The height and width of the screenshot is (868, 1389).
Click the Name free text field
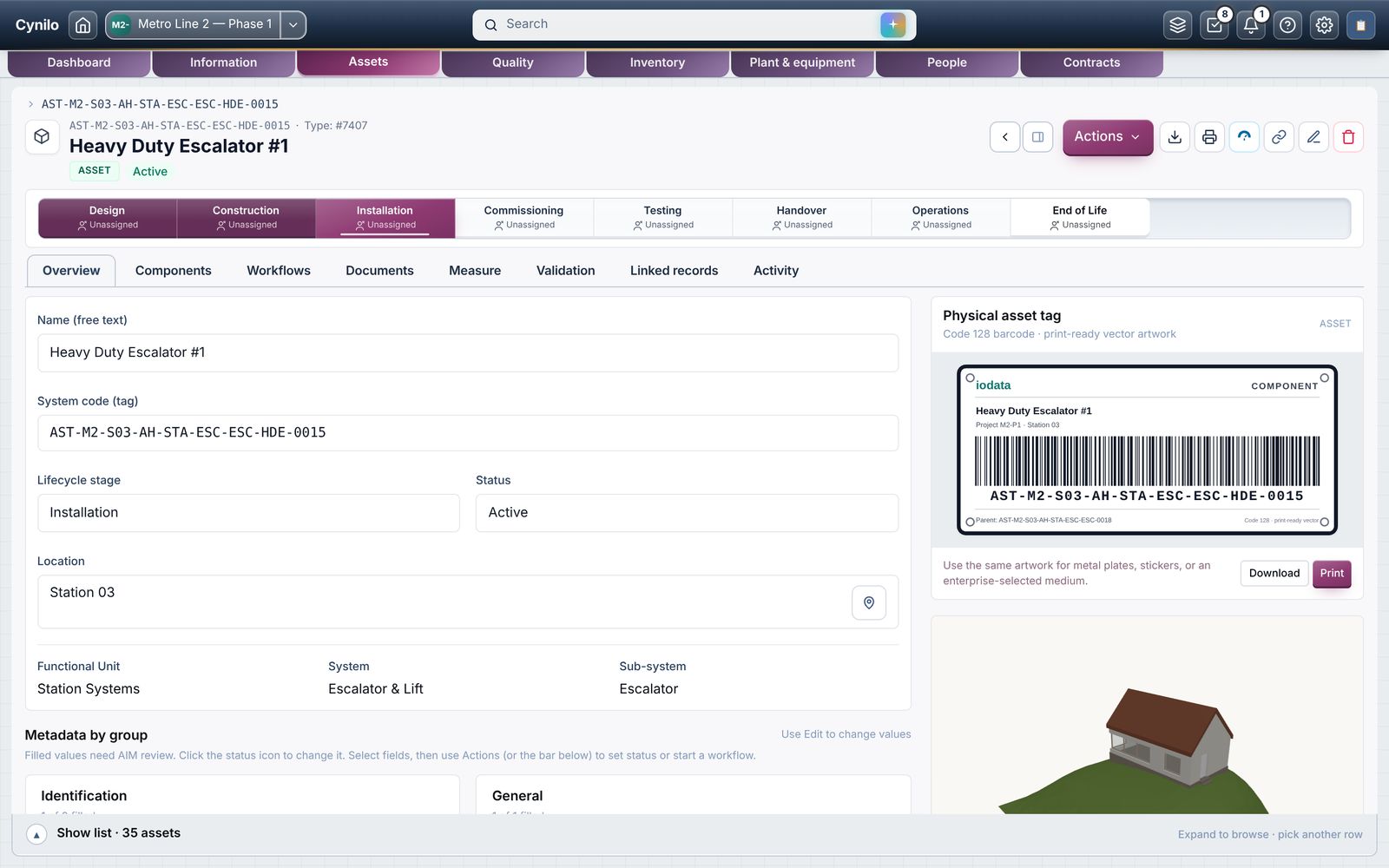[468, 353]
